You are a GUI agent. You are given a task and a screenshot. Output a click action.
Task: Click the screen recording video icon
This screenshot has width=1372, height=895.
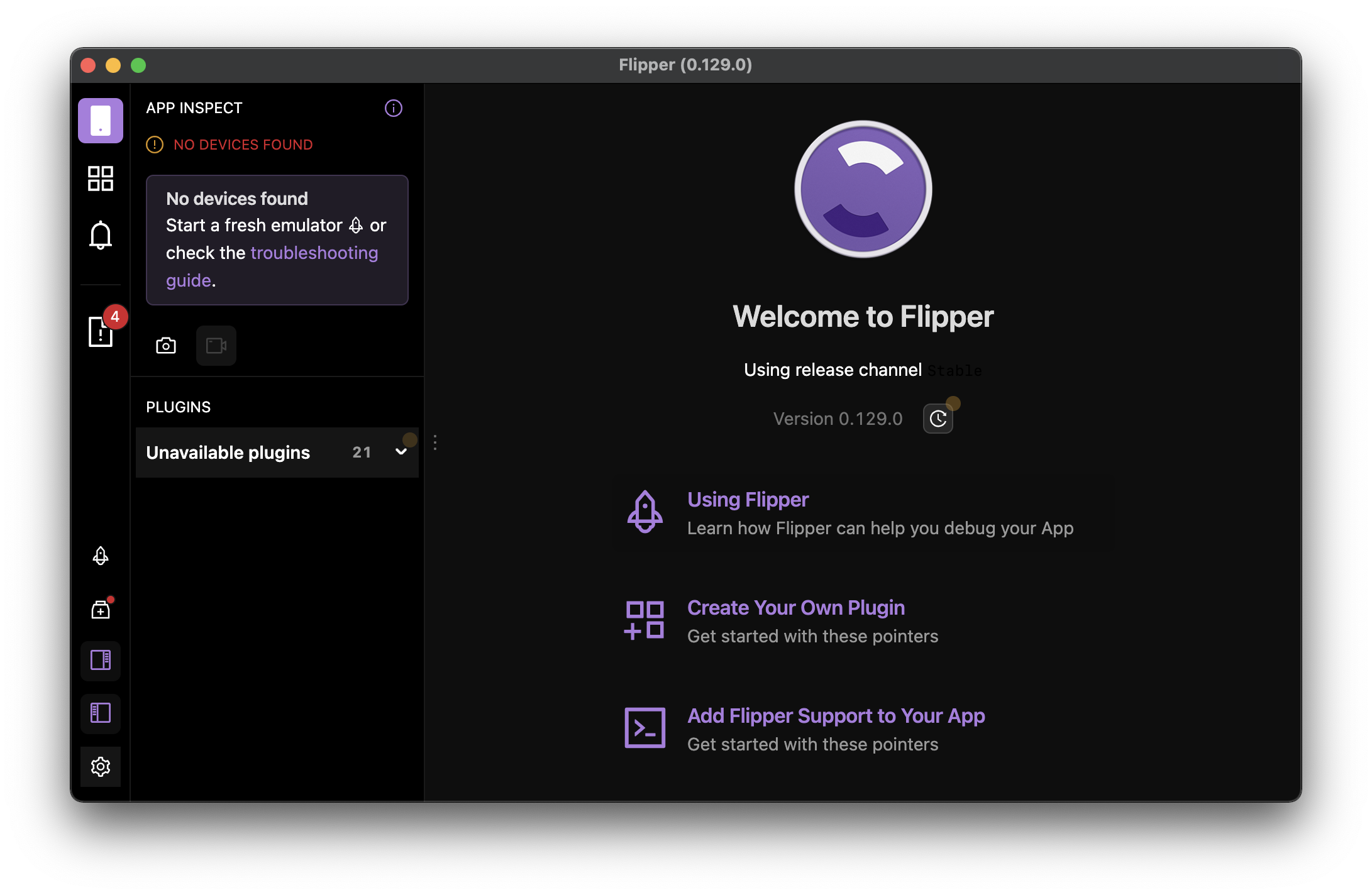(216, 346)
